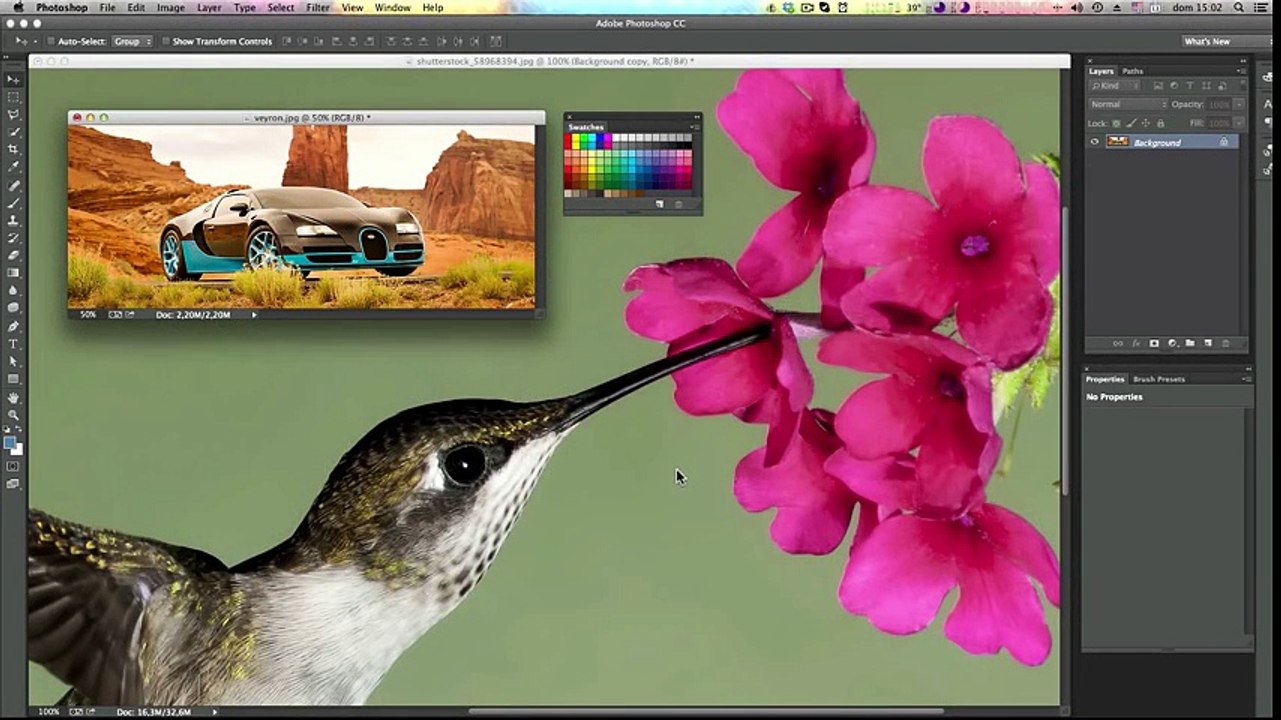Toggle type layer filter
The height and width of the screenshot is (720, 1281).
1190,86
